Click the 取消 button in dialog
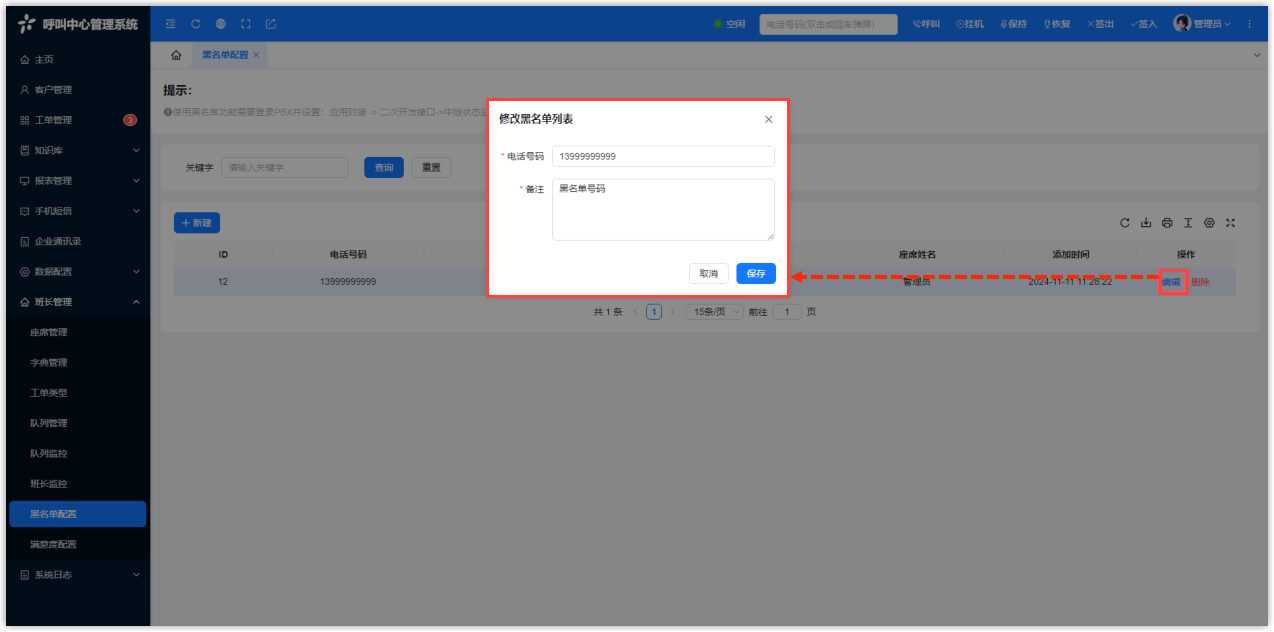This screenshot has height=632, width=1274. pos(708,274)
